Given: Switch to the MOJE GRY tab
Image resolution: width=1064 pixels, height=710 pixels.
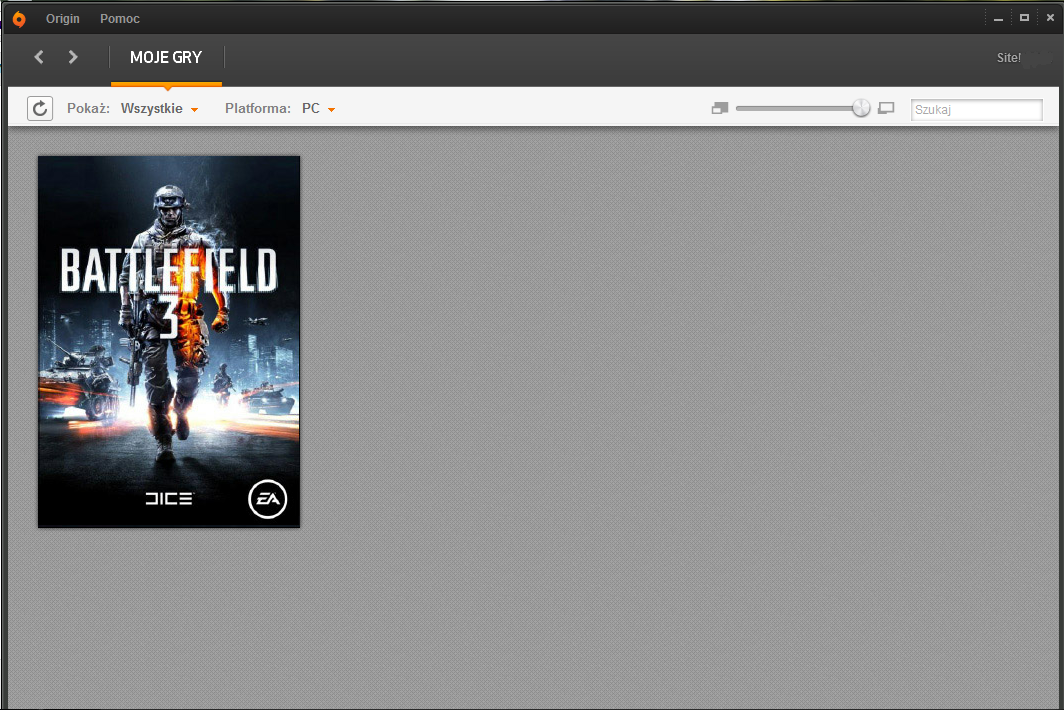Looking at the screenshot, I should (166, 58).
